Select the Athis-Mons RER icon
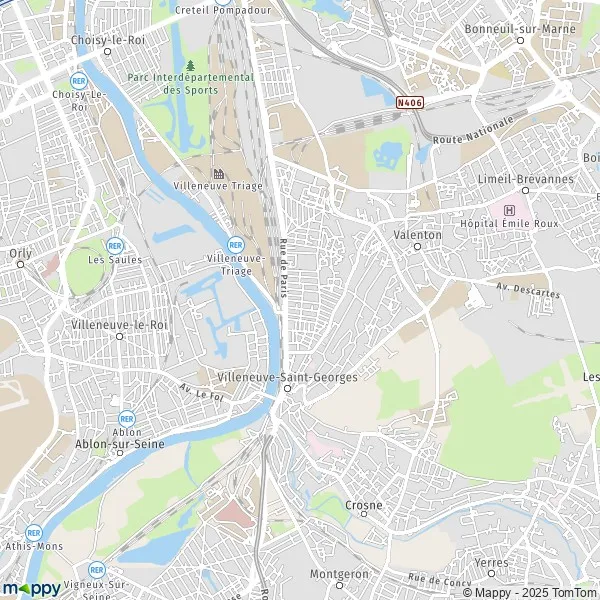Image resolution: width=600 pixels, height=600 pixels. coord(34,533)
